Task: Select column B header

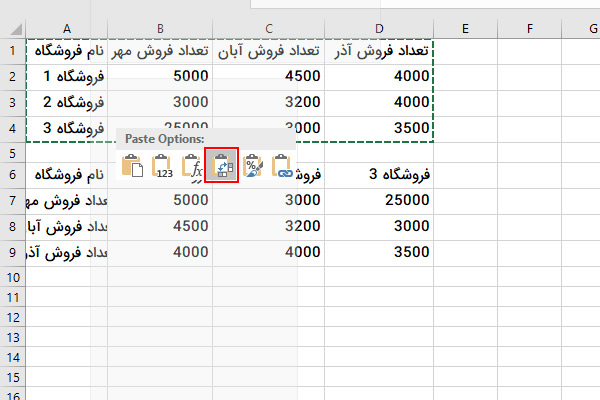Action: click(160, 29)
